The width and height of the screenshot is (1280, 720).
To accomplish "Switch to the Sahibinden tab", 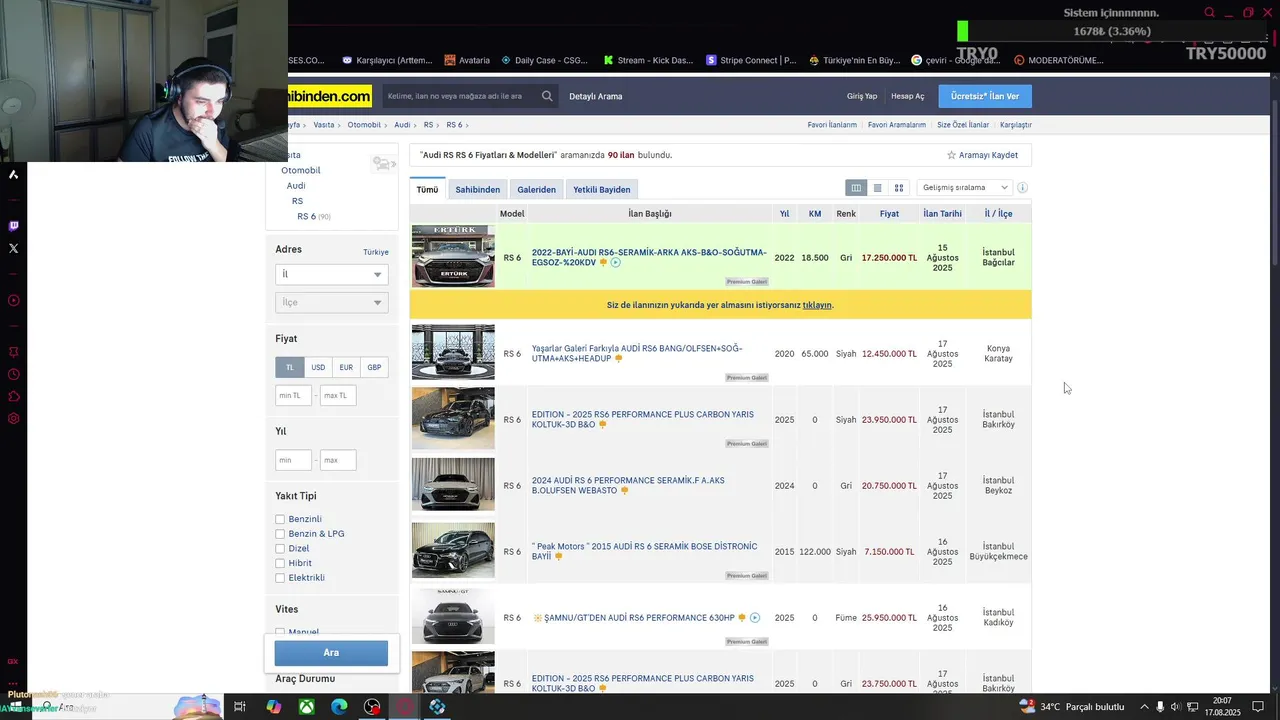I will [x=477, y=189].
